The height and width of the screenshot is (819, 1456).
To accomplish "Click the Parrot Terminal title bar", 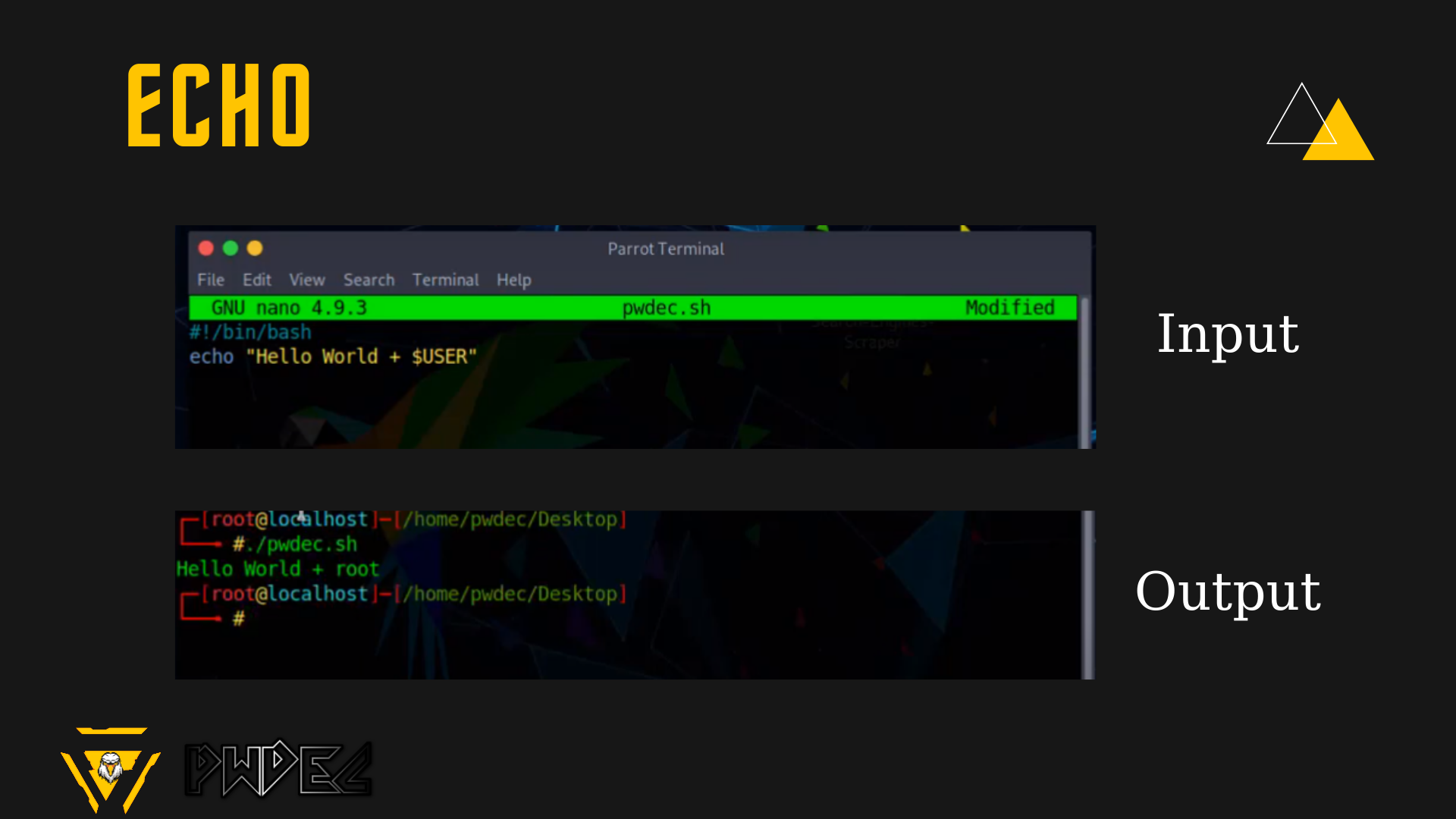I will pos(665,249).
